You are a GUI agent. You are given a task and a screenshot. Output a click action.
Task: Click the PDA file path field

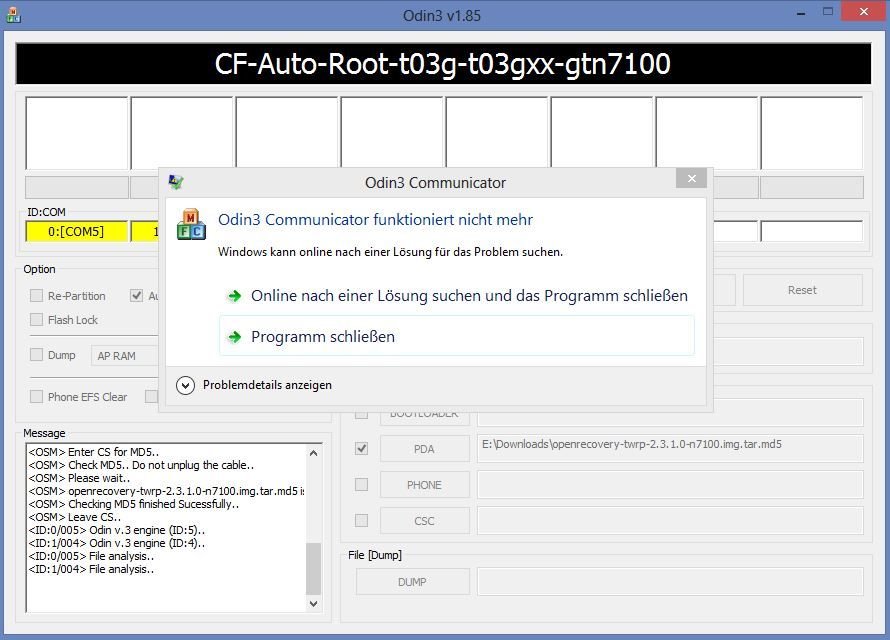(x=670, y=448)
